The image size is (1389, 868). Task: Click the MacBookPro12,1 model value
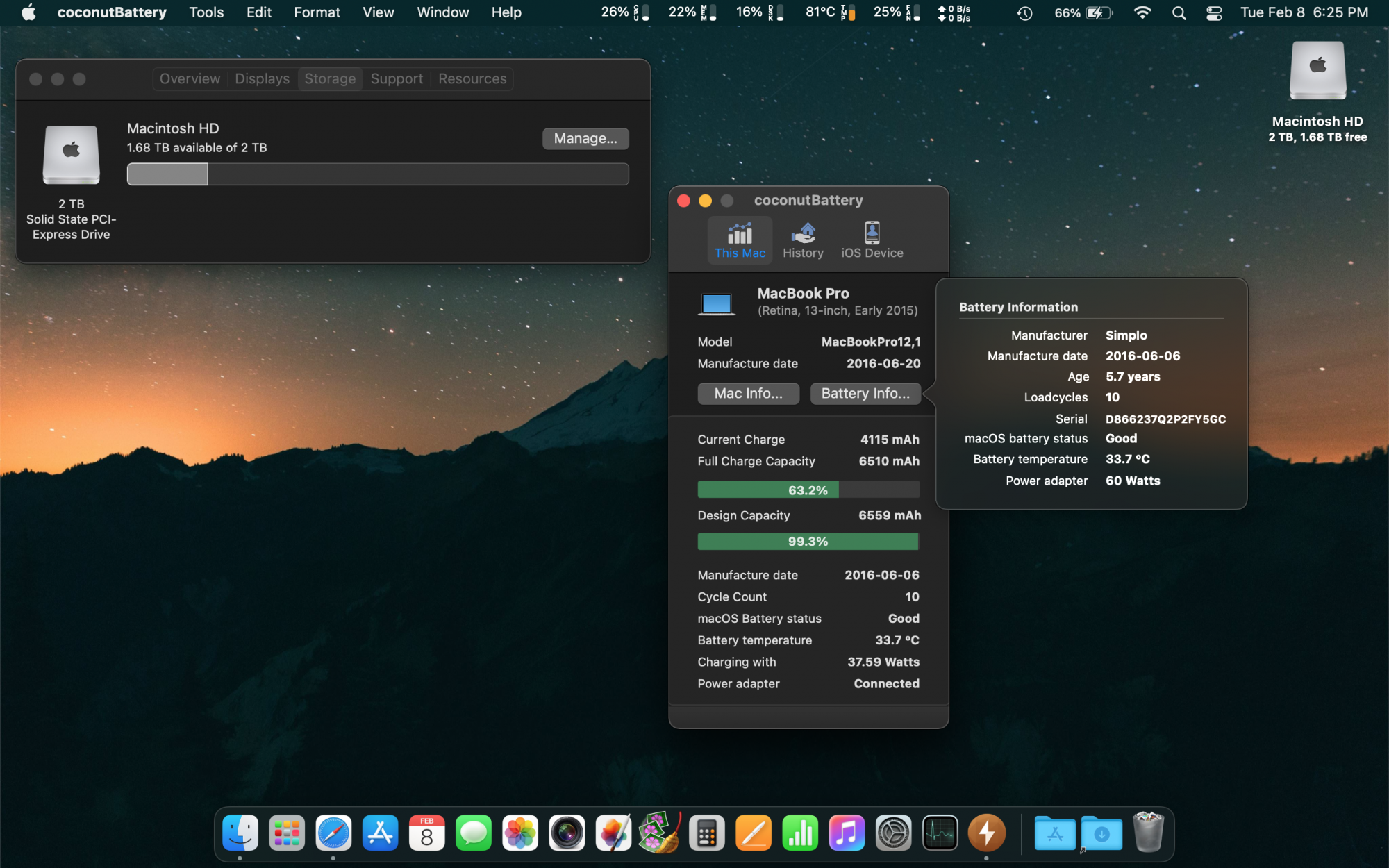click(871, 342)
